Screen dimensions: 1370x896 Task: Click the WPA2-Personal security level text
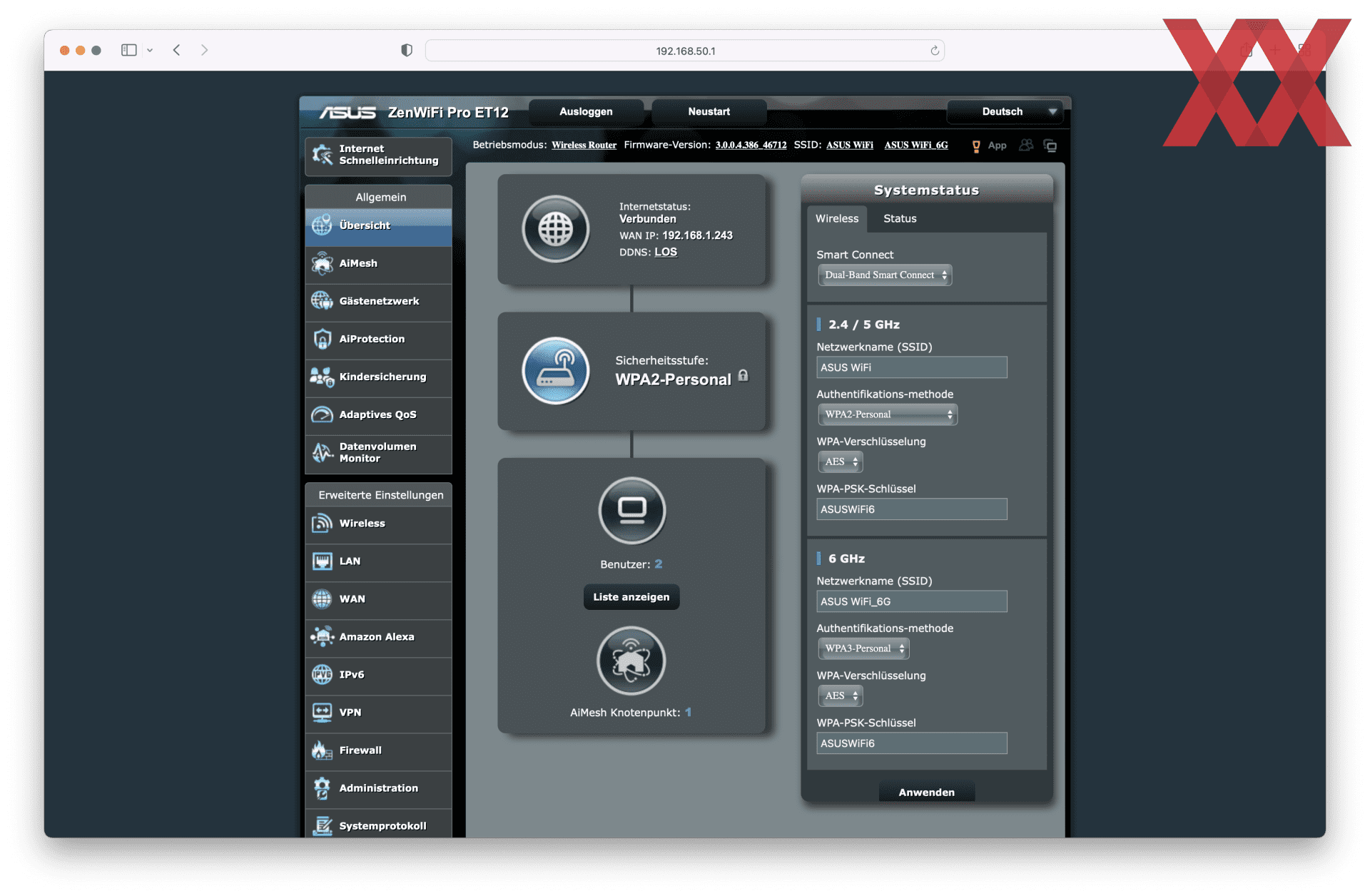click(x=673, y=380)
